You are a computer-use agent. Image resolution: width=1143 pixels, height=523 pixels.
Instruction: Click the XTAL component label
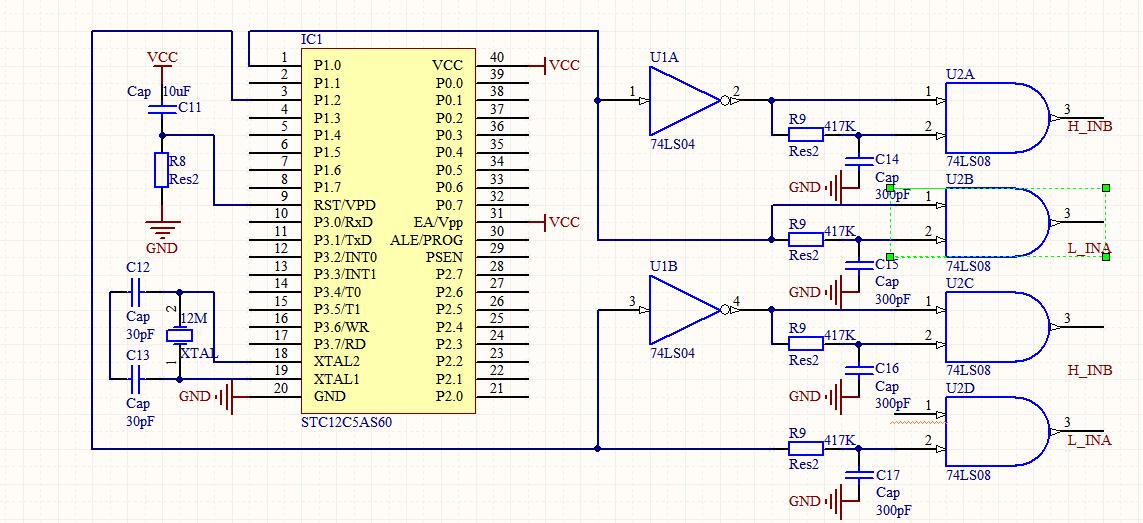[198, 353]
